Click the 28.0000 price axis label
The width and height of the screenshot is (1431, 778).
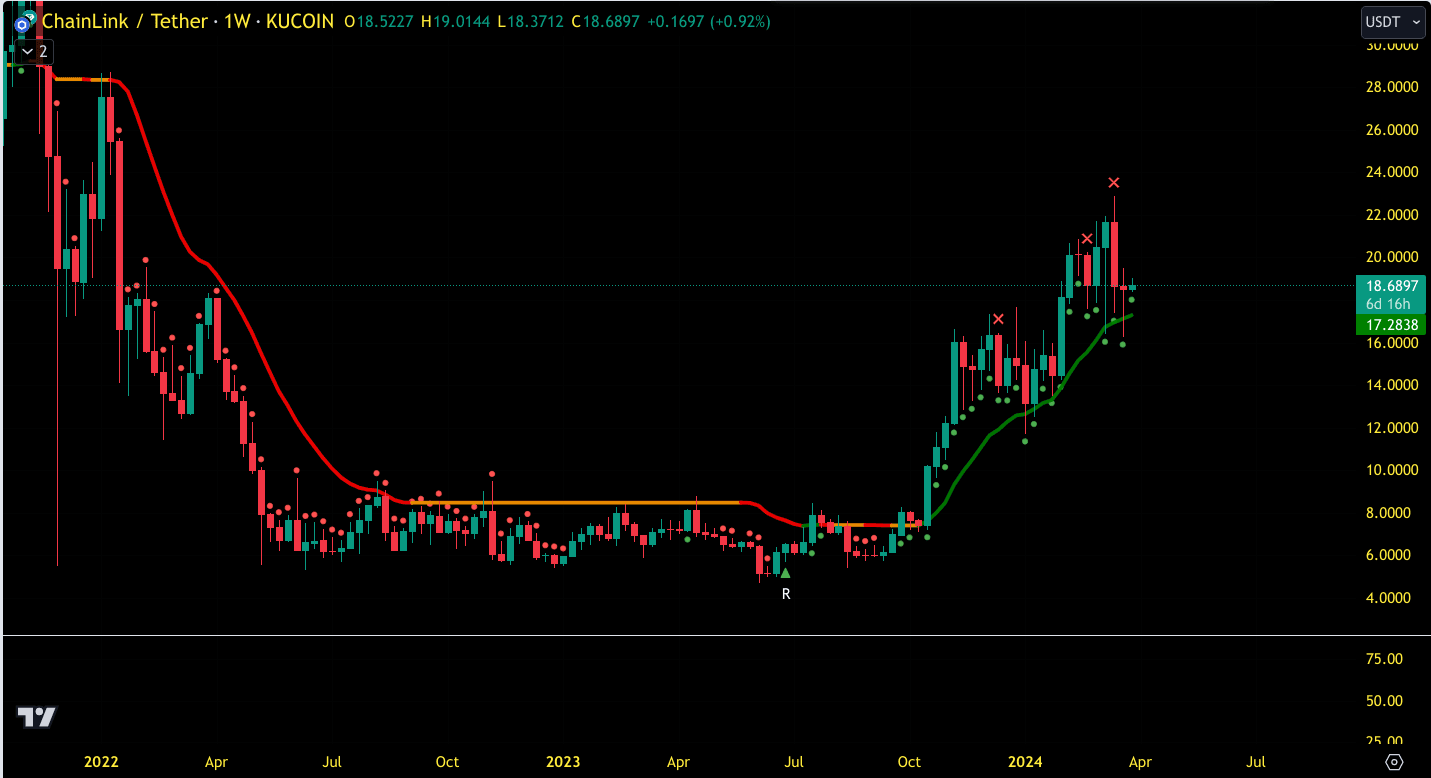click(x=1391, y=87)
